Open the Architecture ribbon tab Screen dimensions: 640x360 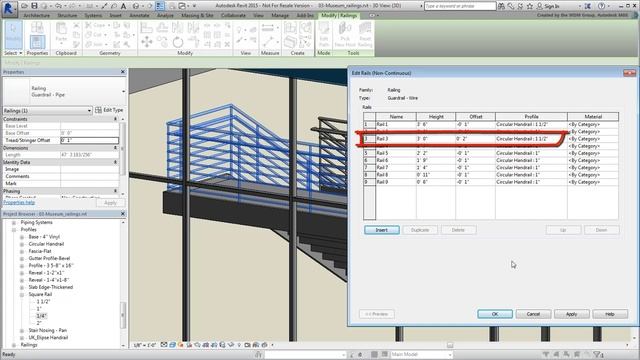37,16
